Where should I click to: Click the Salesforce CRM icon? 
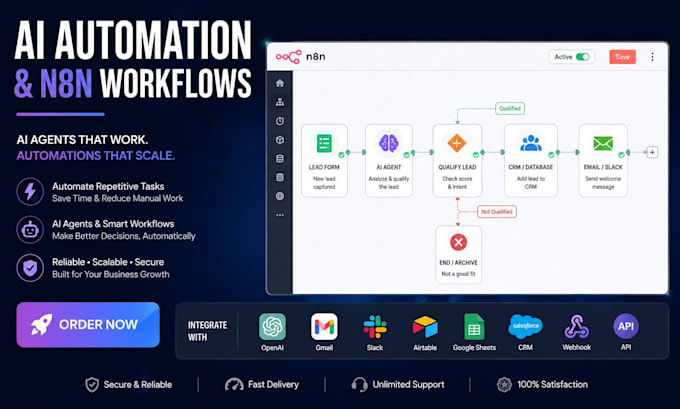tap(525, 326)
